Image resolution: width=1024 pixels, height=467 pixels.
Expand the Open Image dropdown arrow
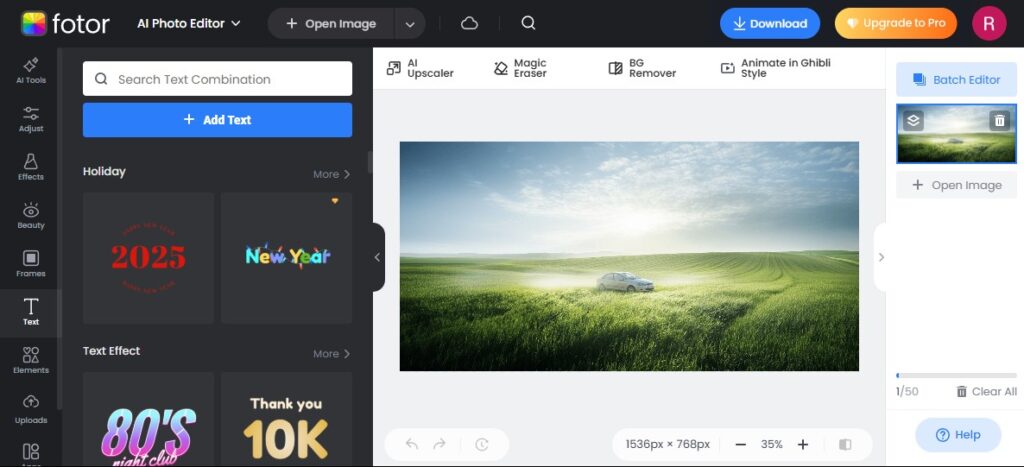click(410, 24)
